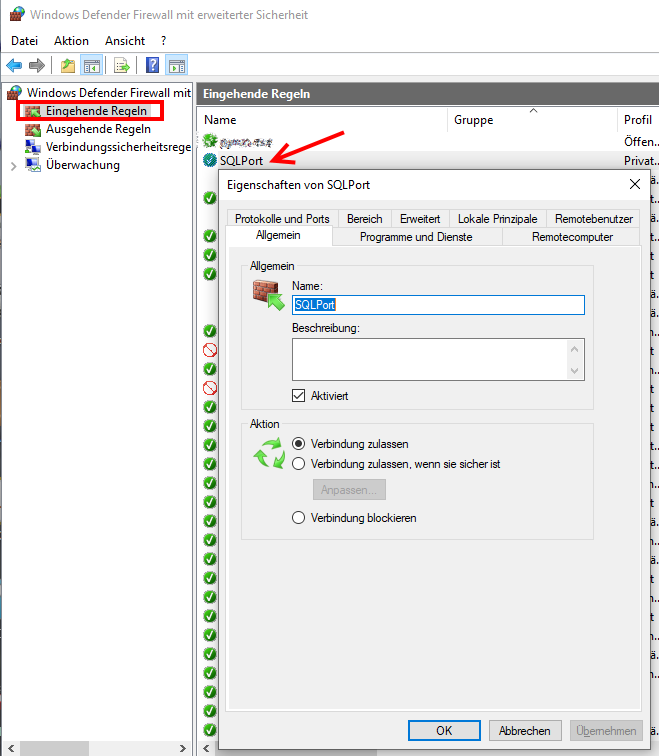Click the Abbrechen button
Screen dimensions: 659x756
pos(525,731)
